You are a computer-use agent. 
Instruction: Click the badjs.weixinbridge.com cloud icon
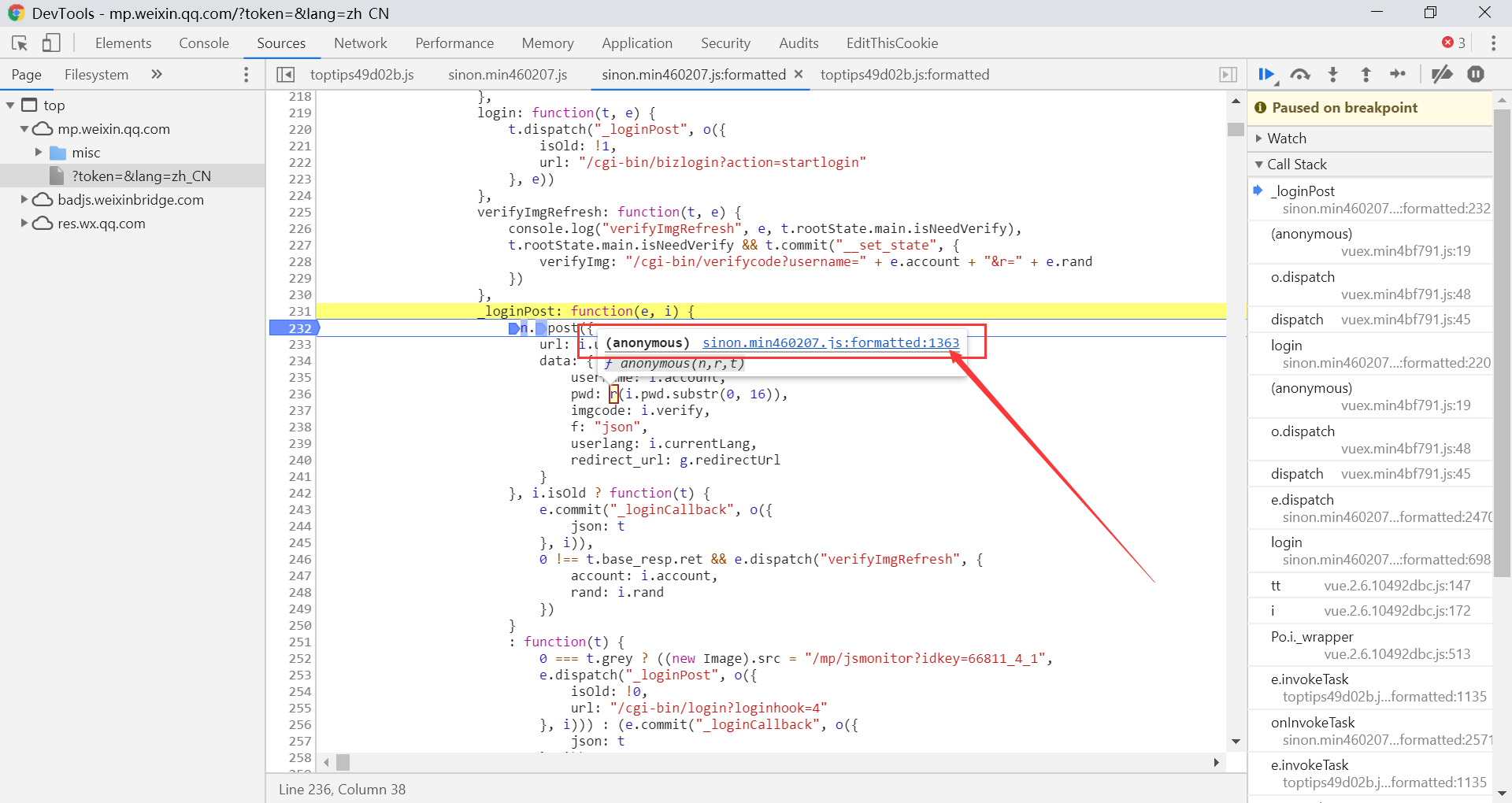click(43, 200)
